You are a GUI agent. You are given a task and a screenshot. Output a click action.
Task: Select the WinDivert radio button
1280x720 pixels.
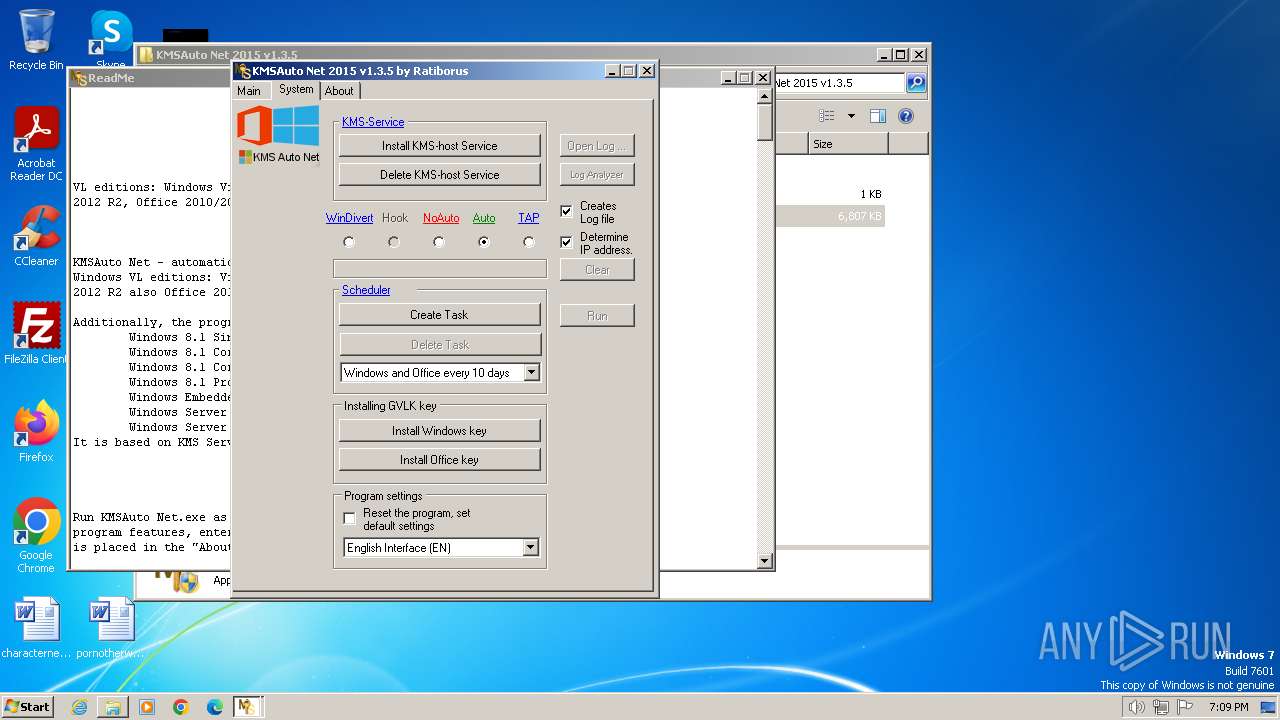point(349,242)
